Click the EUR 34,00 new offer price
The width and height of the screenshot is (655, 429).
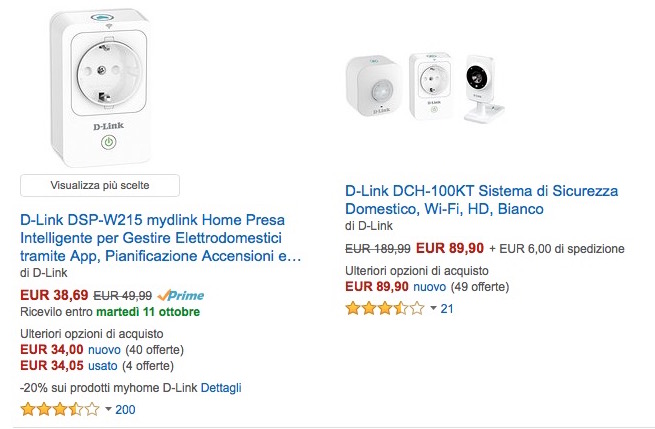(52, 349)
